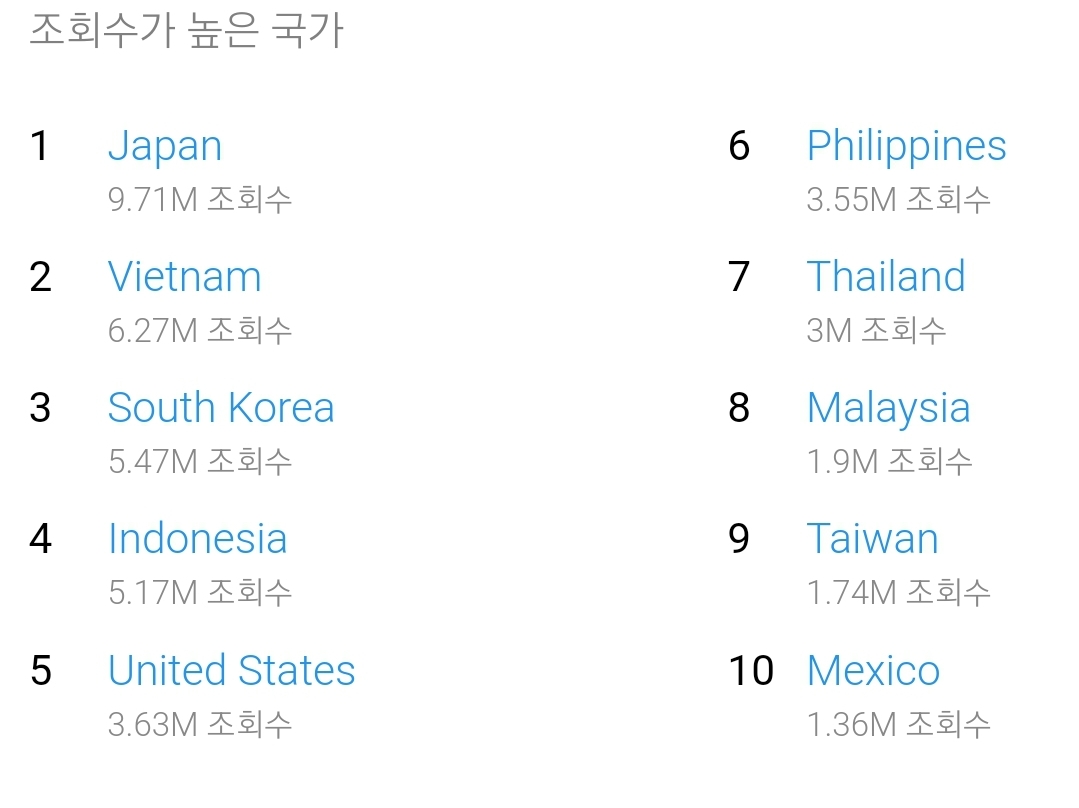Open the Taiwan country link
The image size is (1079, 808).
tap(872, 539)
